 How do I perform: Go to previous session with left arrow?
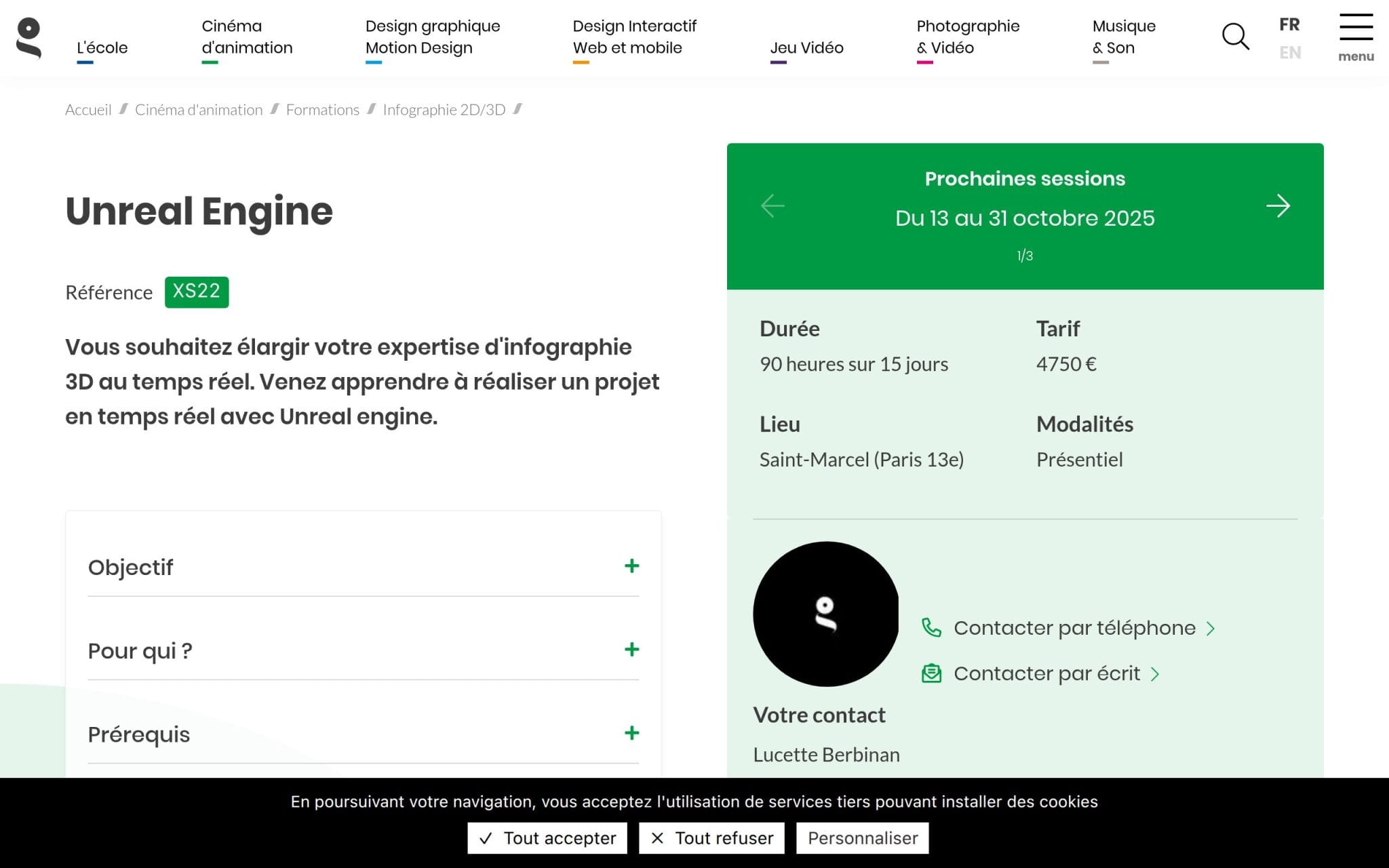[772, 205]
